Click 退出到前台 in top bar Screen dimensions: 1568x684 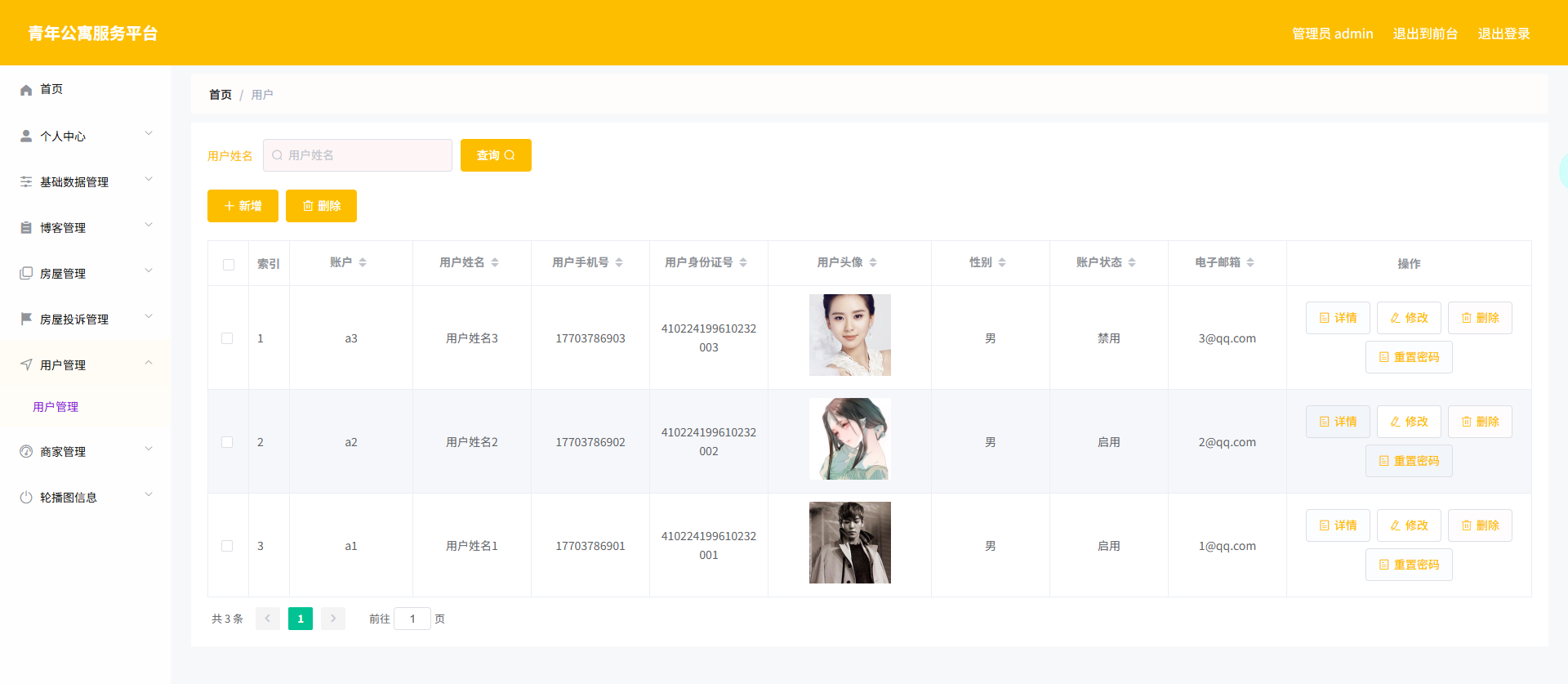click(x=1425, y=34)
